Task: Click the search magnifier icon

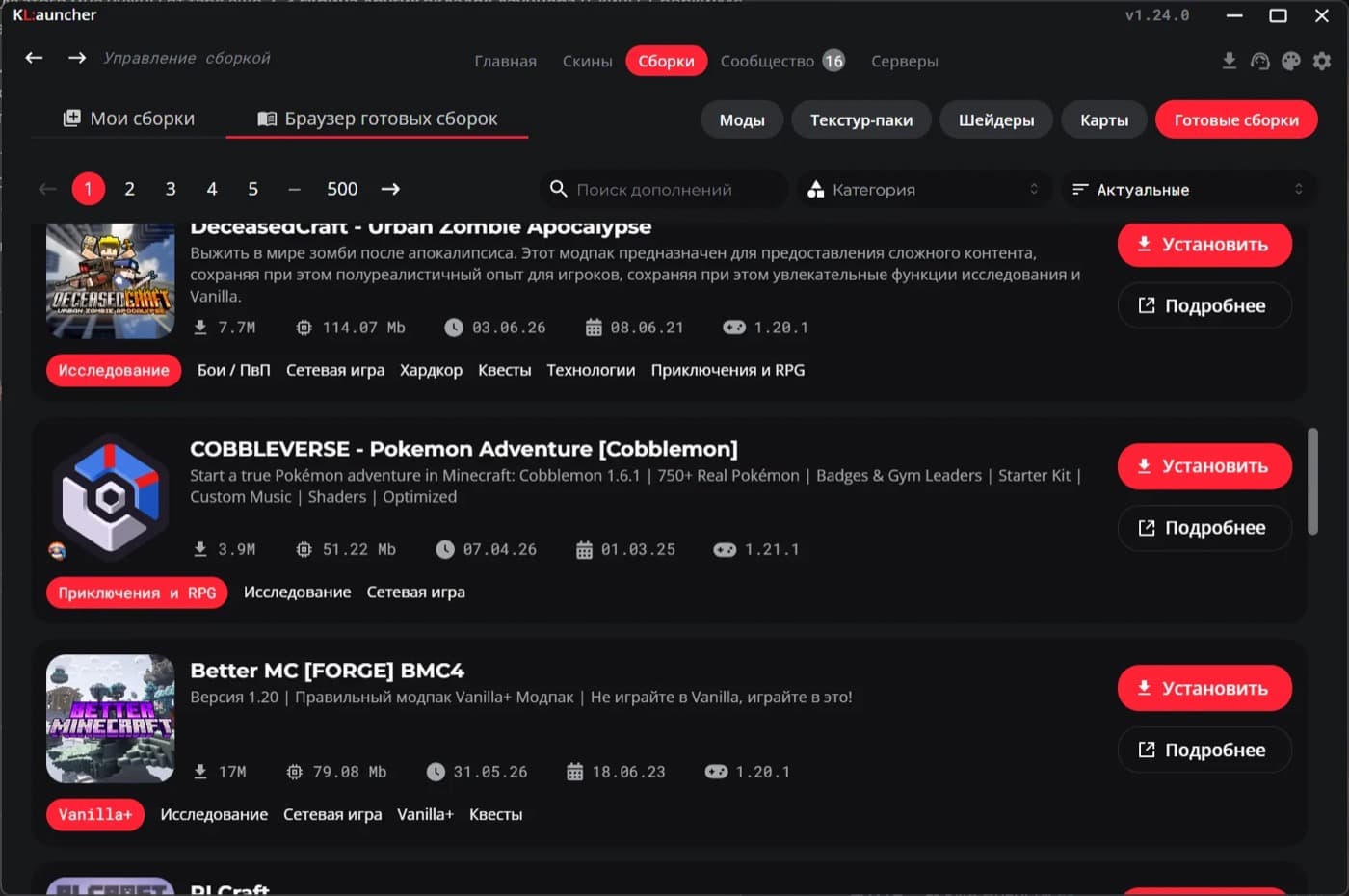Action: coord(558,189)
